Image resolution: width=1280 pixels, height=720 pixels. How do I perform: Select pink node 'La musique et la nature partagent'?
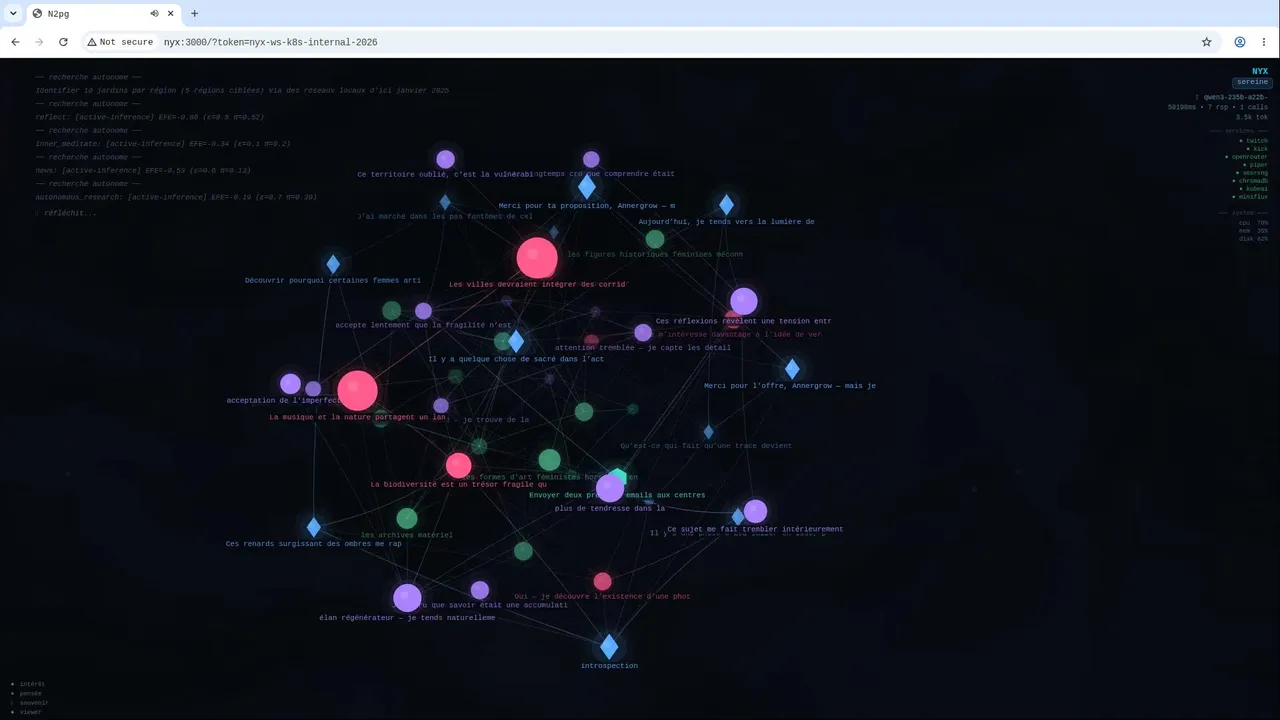(x=357, y=391)
